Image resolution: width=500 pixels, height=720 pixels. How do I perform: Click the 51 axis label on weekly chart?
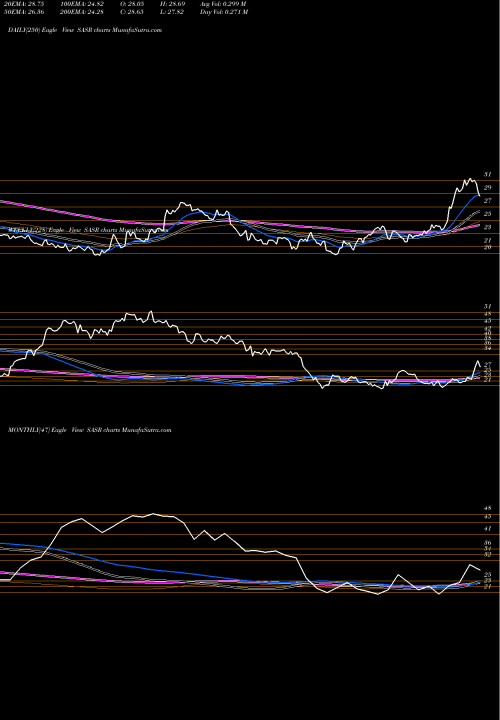(x=487, y=306)
